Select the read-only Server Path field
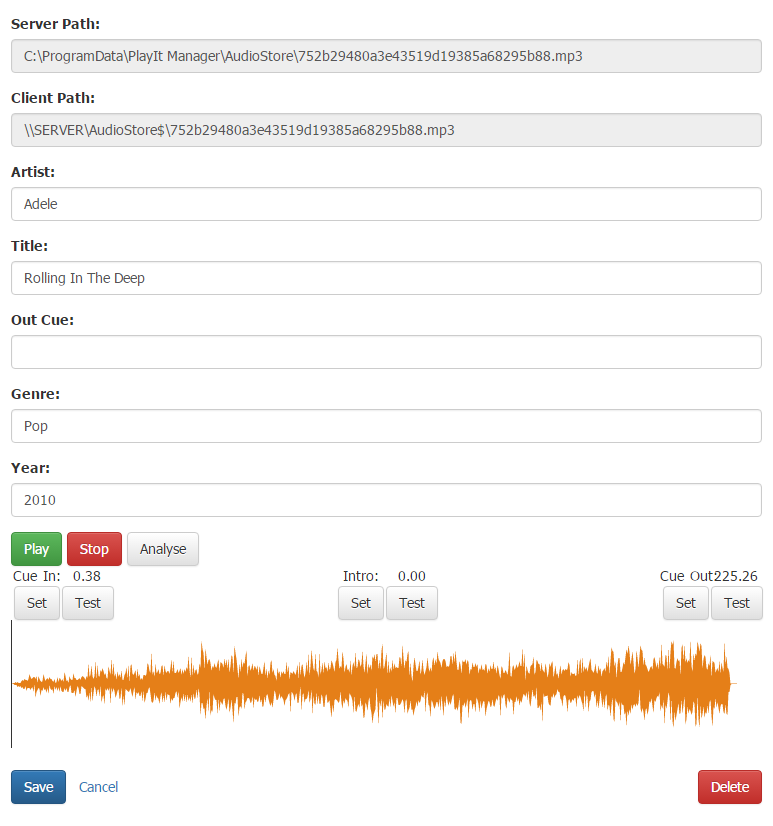This screenshot has width=773, height=826. [386, 56]
